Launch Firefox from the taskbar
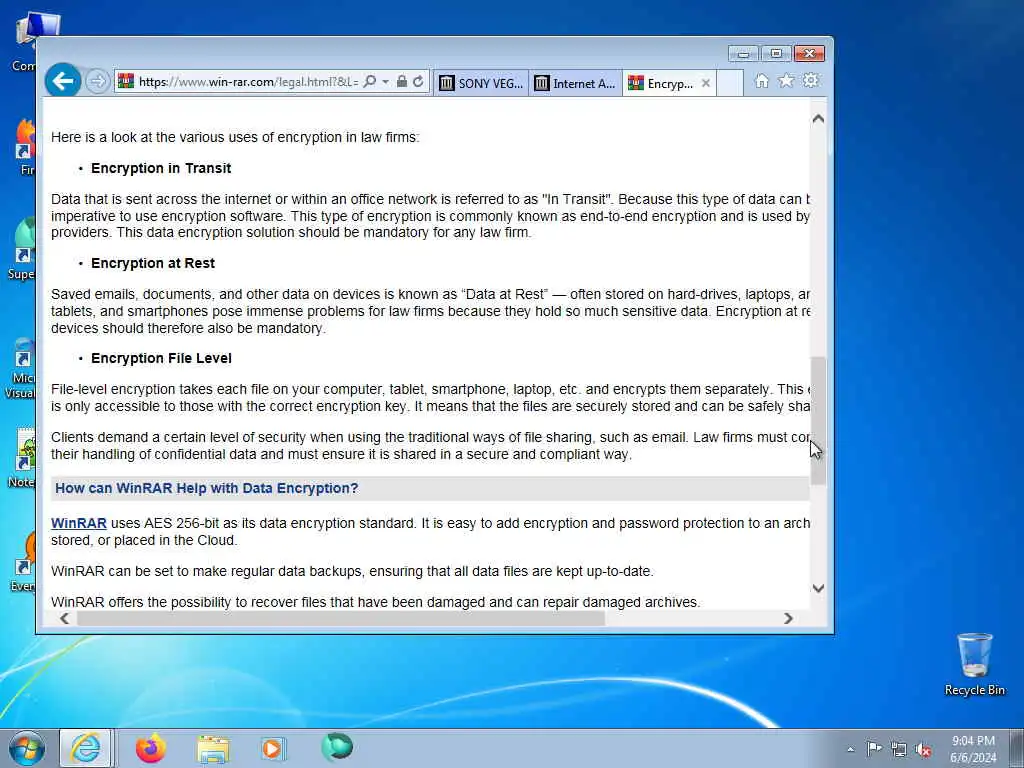 coord(151,748)
